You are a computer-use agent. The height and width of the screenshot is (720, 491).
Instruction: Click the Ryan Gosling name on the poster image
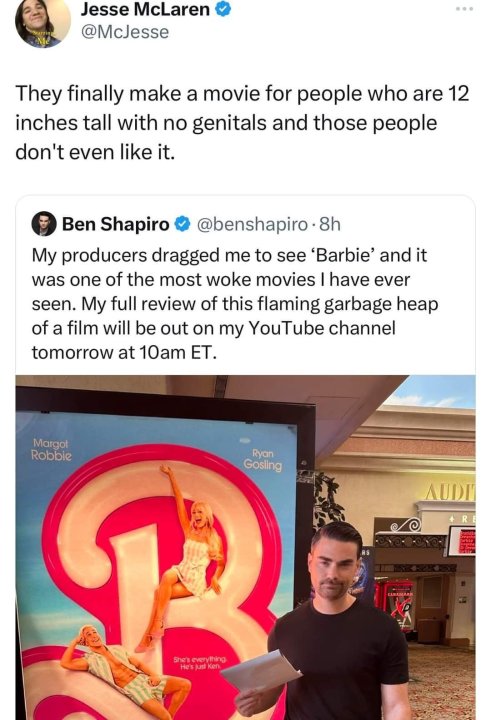(x=263, y=460)
